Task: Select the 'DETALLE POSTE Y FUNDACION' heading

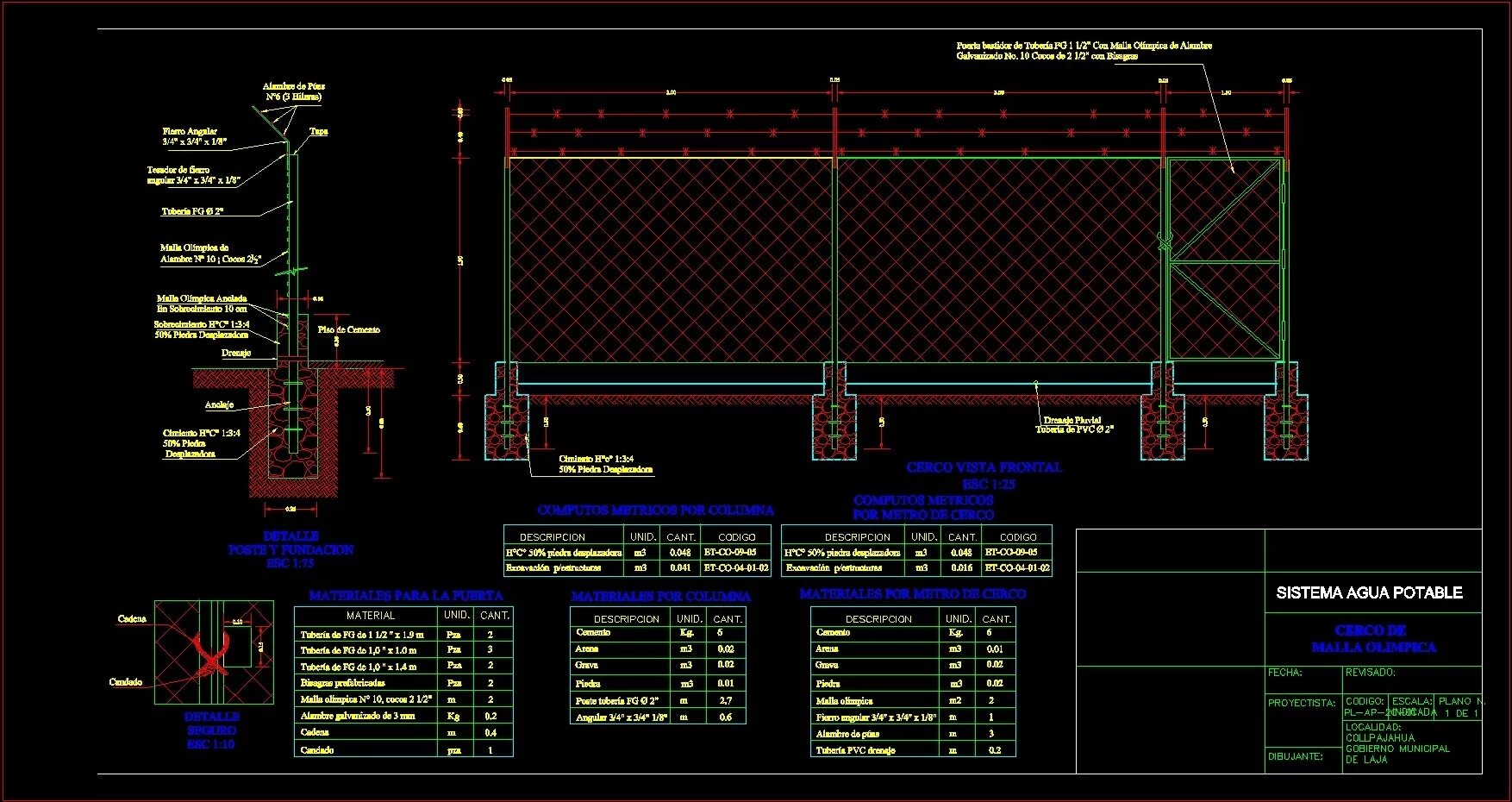Action: point(291,543)
